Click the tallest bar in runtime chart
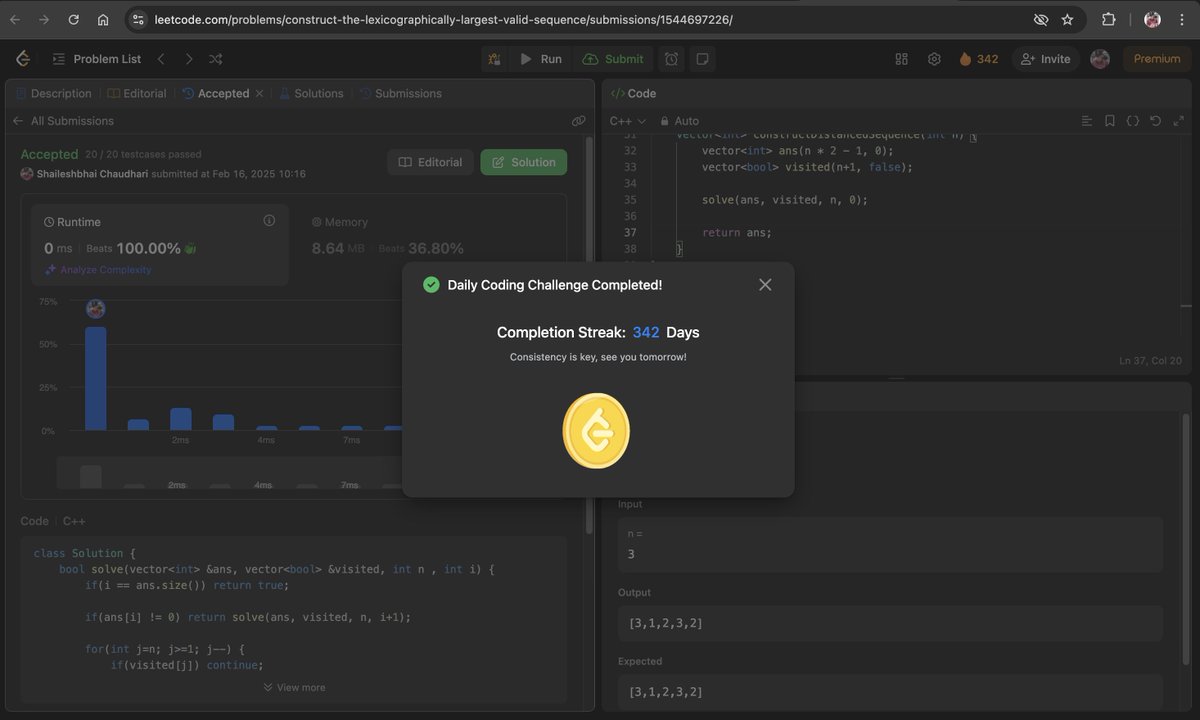The image size is (1200, 720). tap(95, 378)
